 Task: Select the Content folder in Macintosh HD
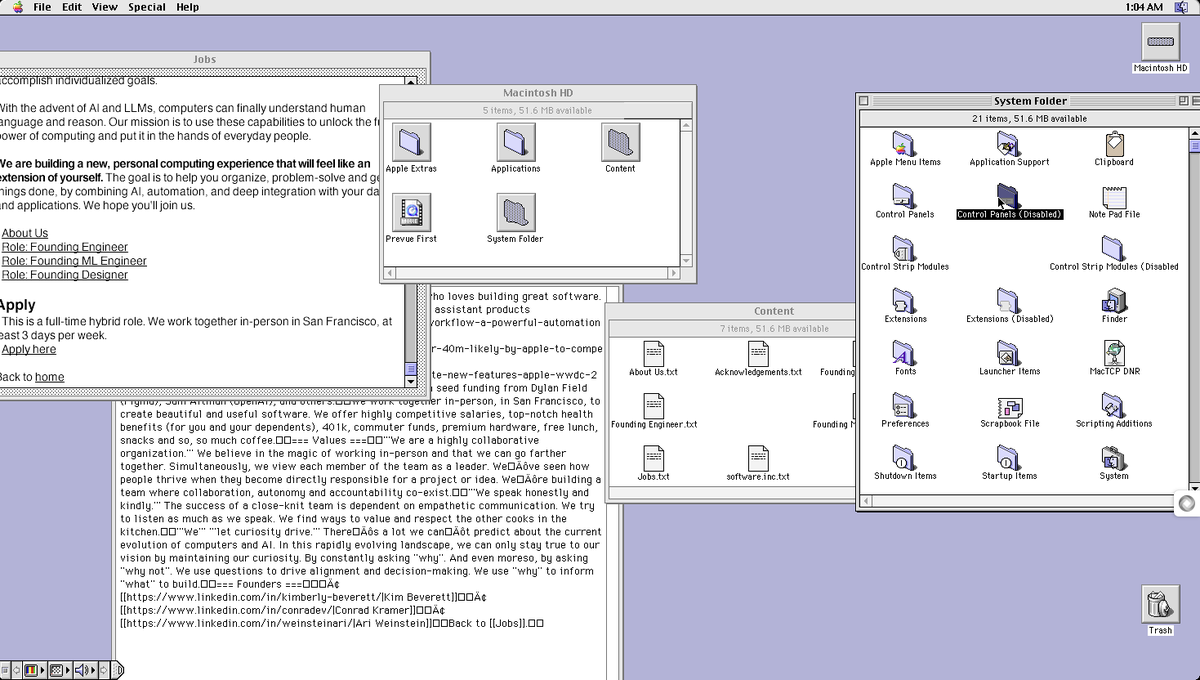point(620,142)
